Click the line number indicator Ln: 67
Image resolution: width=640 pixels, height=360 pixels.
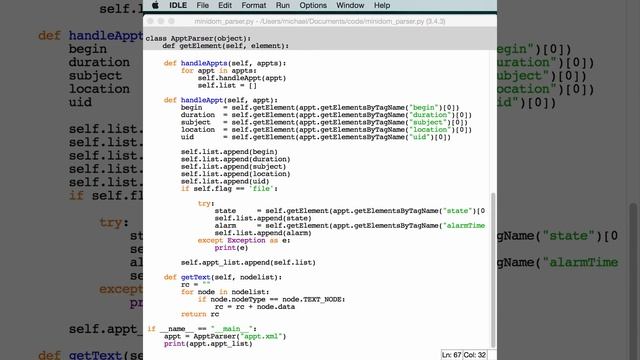pyautogui.click(x=451, y=355)
